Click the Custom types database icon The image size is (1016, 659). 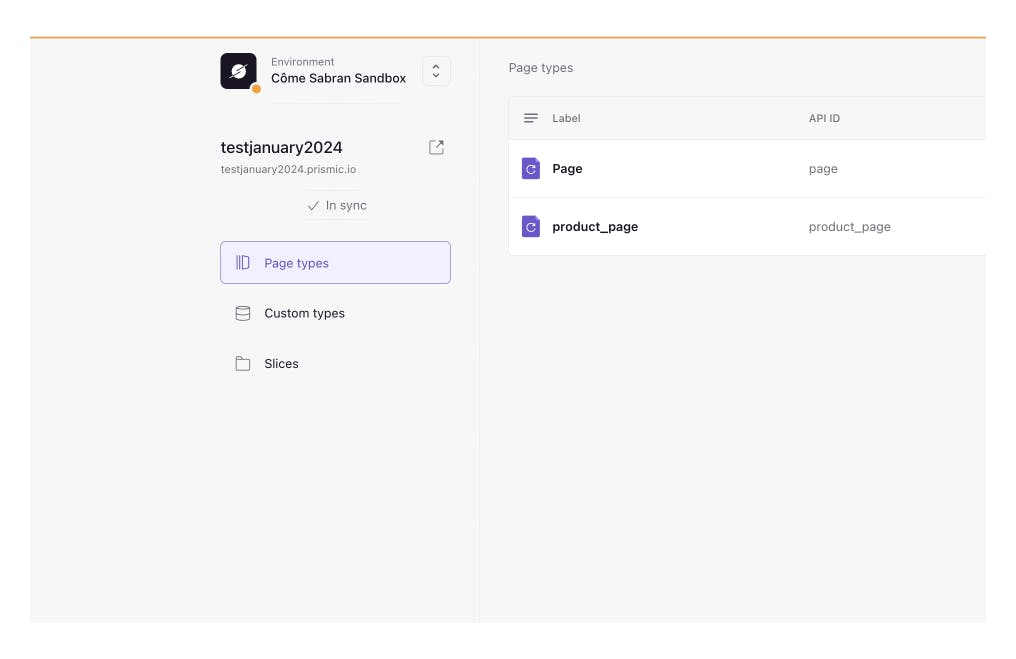tap(243, 313)
